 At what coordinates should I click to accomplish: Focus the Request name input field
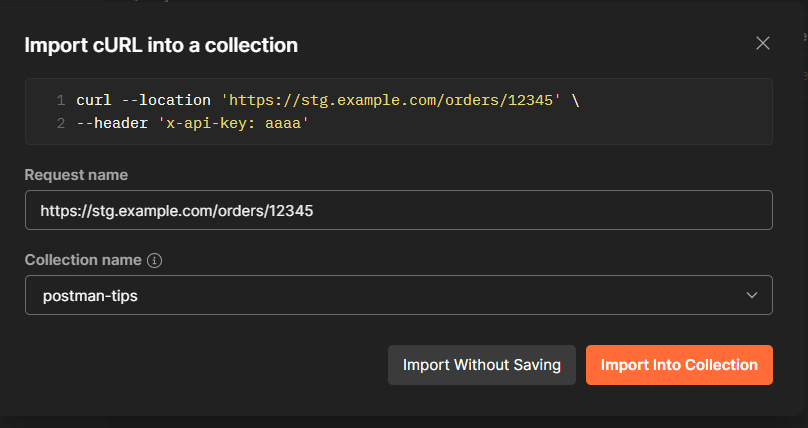(398, 211)
